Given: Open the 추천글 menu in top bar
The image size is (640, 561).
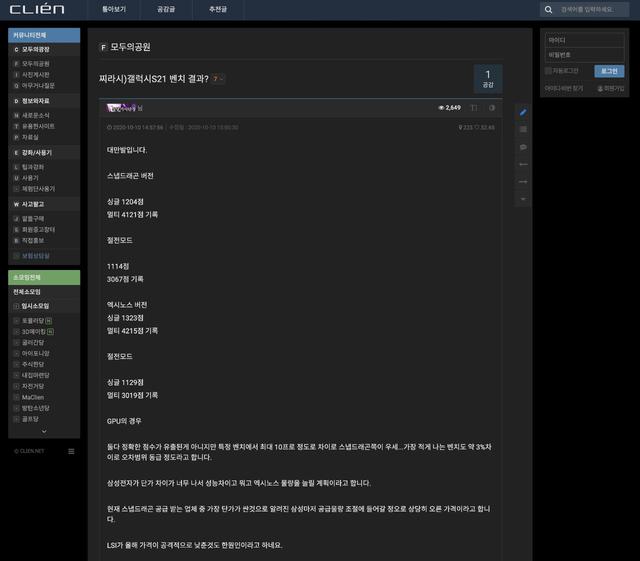Looking at the screenshot, I should click(x=218, y=9).
